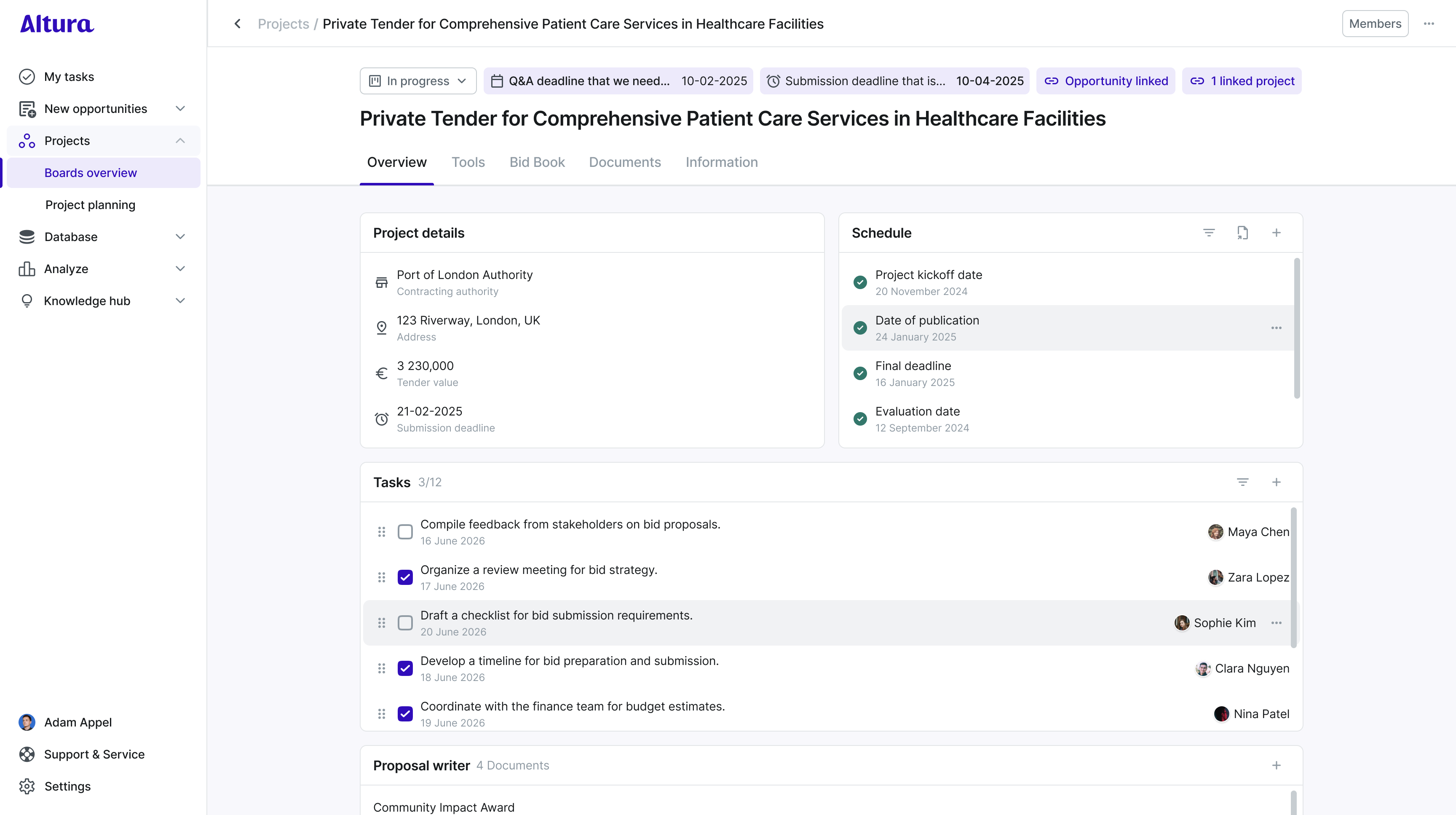
Task: Click the Schedule panel scrollbar
Action: tap(1297, 328)
